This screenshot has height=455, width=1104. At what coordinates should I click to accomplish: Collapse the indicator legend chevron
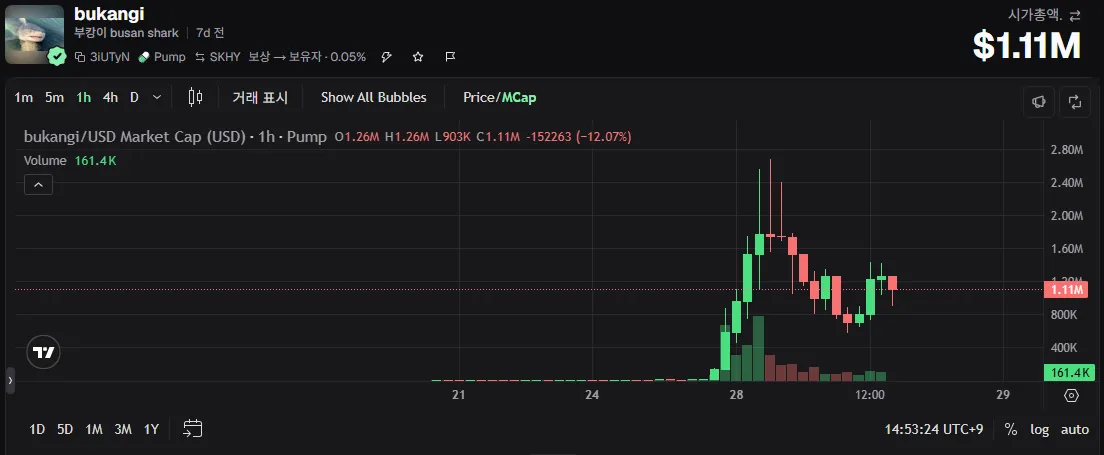pos(38,185)
